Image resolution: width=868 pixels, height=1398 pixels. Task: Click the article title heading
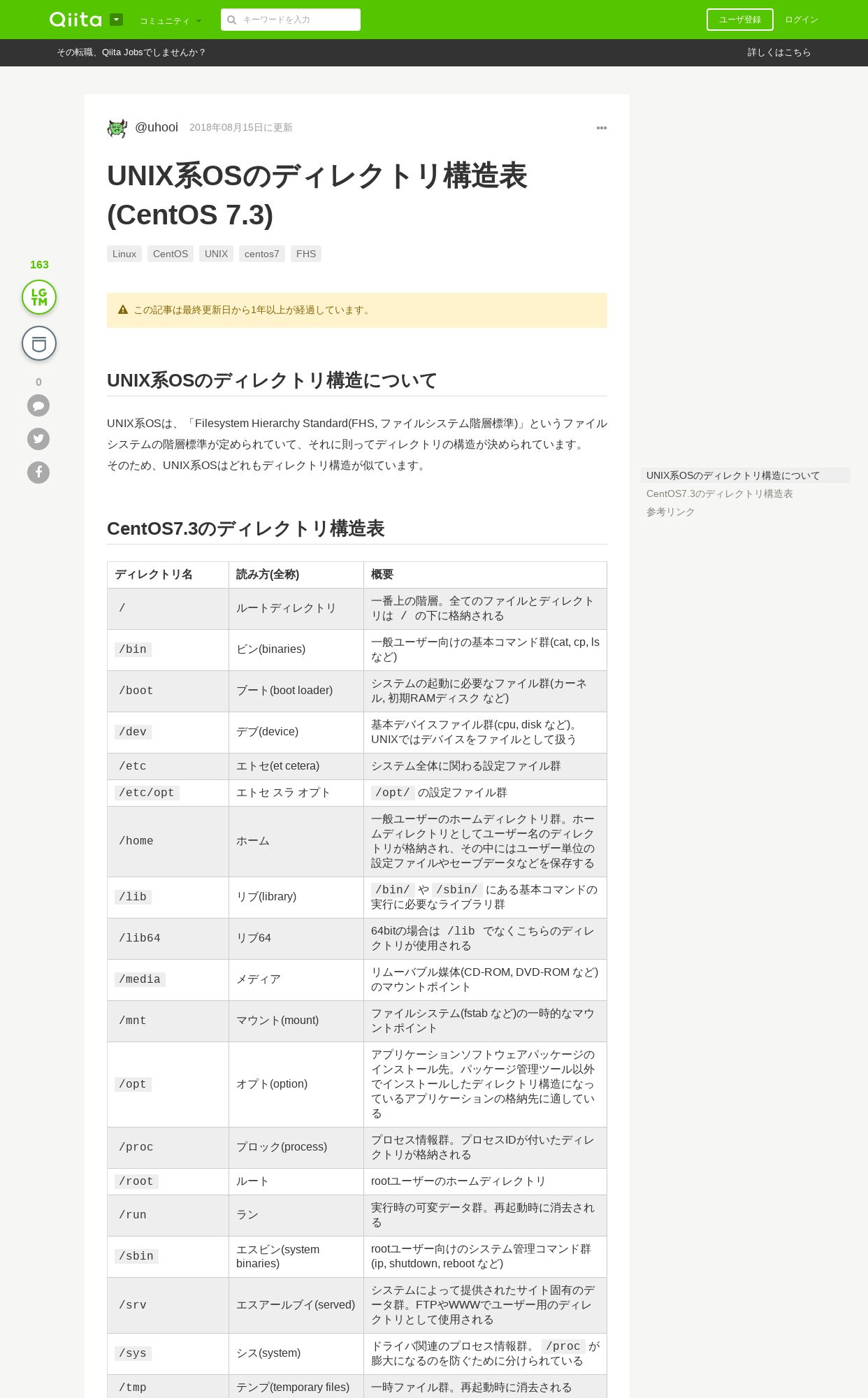pos(317,195)
